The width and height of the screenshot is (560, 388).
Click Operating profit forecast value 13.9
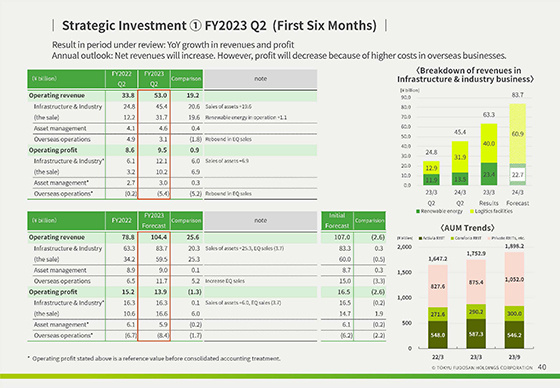[161, 292]
